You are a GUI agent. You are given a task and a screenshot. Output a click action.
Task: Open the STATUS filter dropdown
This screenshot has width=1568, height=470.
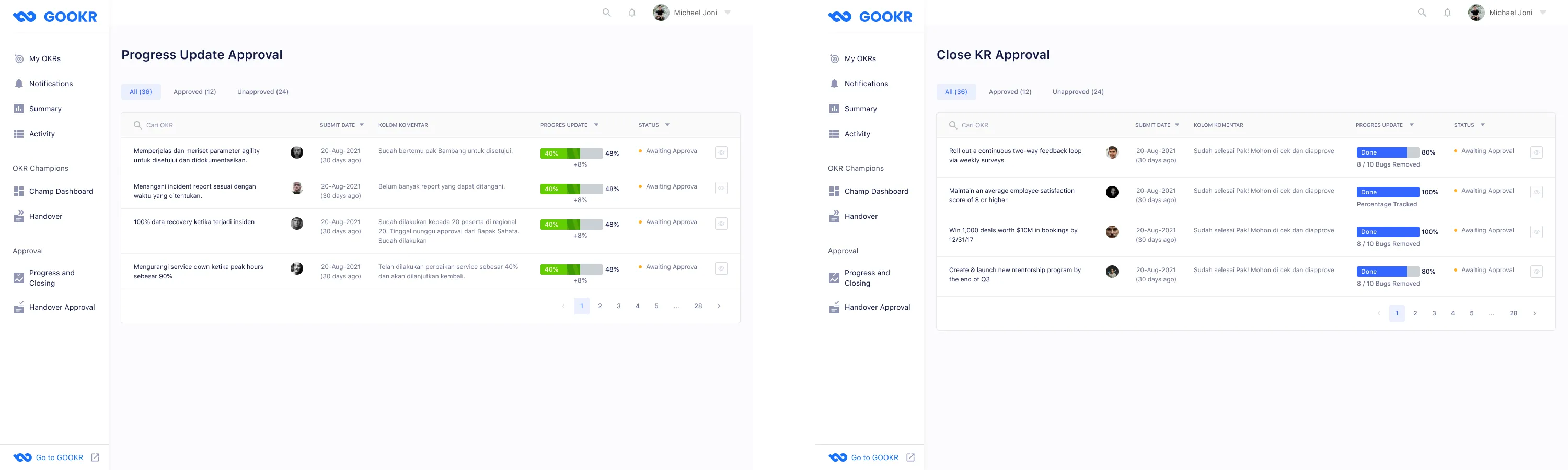click(x=667, y=125)
